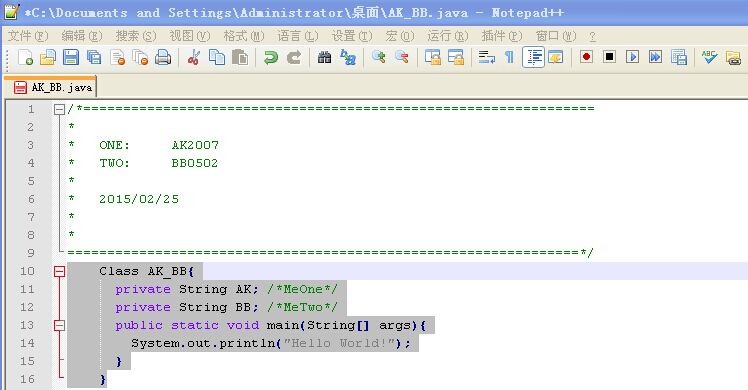Play back the recorded macro
This screenshot has height=390, width=748.
tap(633, 57)
